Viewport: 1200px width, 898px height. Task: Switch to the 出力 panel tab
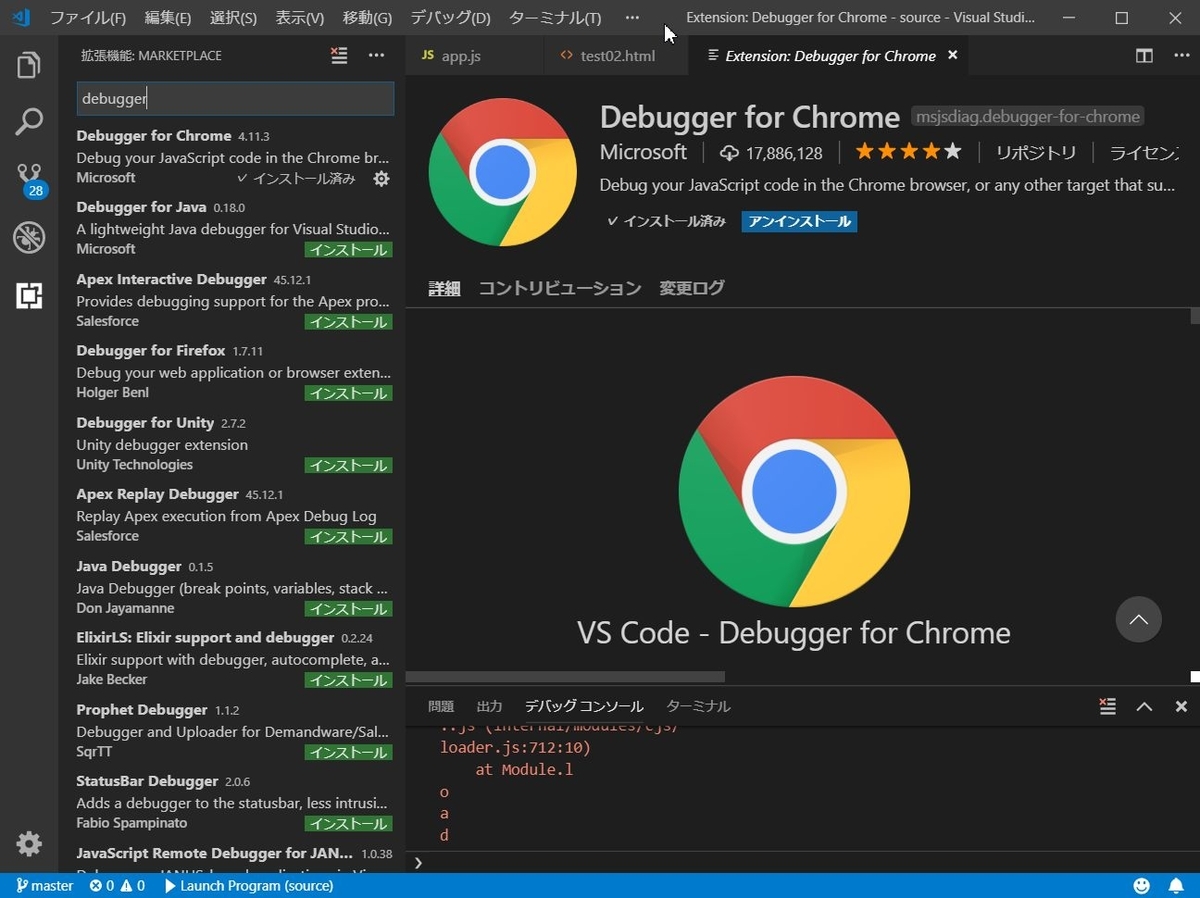489,706
